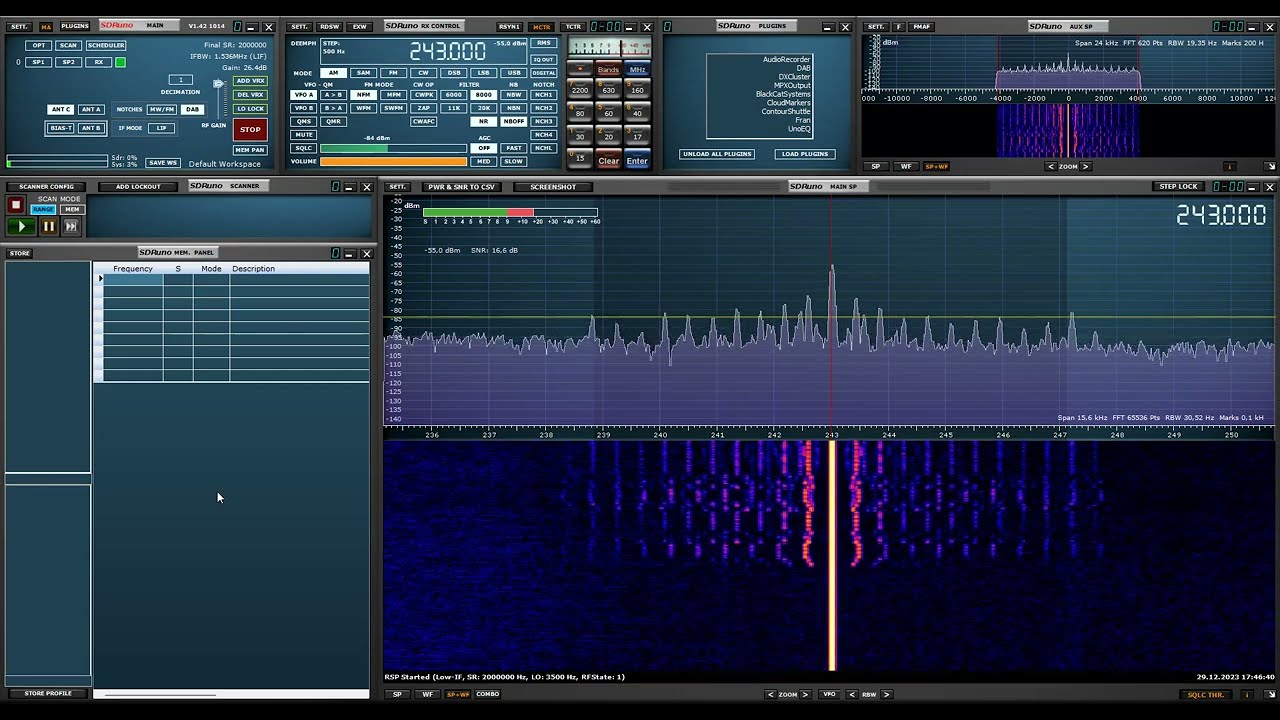Select FM demodulation mode
Viewport: 1280px width, 720px height.
click(393, 73)
